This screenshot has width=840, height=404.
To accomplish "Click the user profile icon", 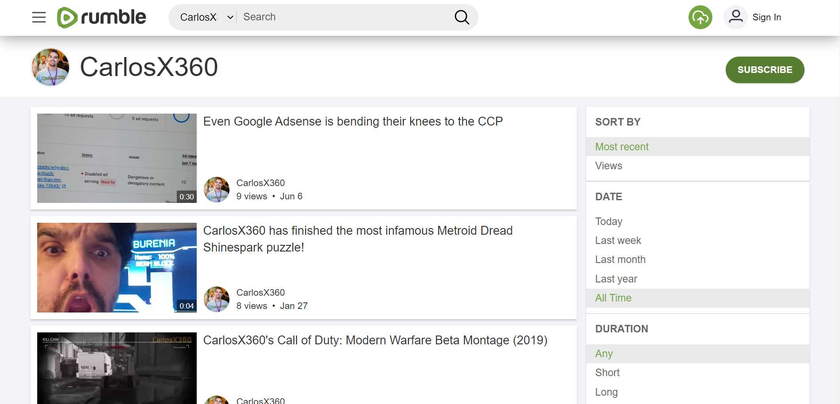I will 736,17.
